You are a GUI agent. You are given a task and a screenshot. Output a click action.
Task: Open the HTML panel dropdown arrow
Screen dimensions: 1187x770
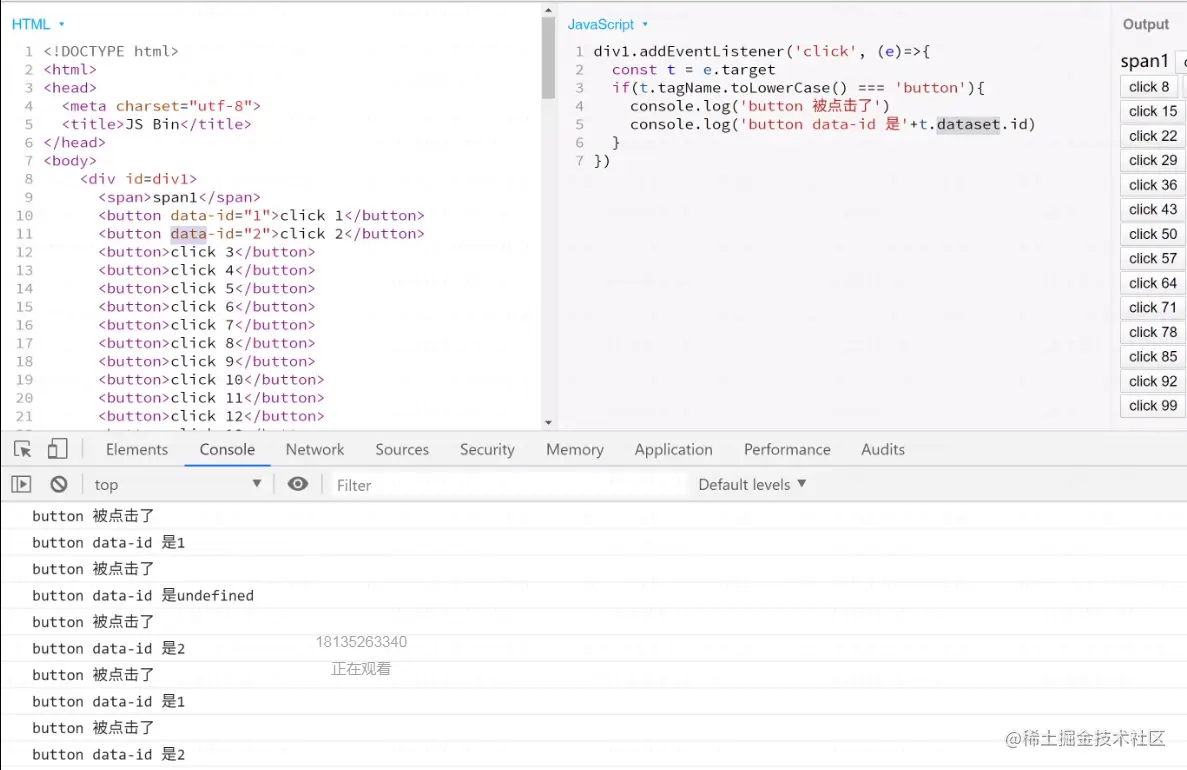(x=61, y=24)
